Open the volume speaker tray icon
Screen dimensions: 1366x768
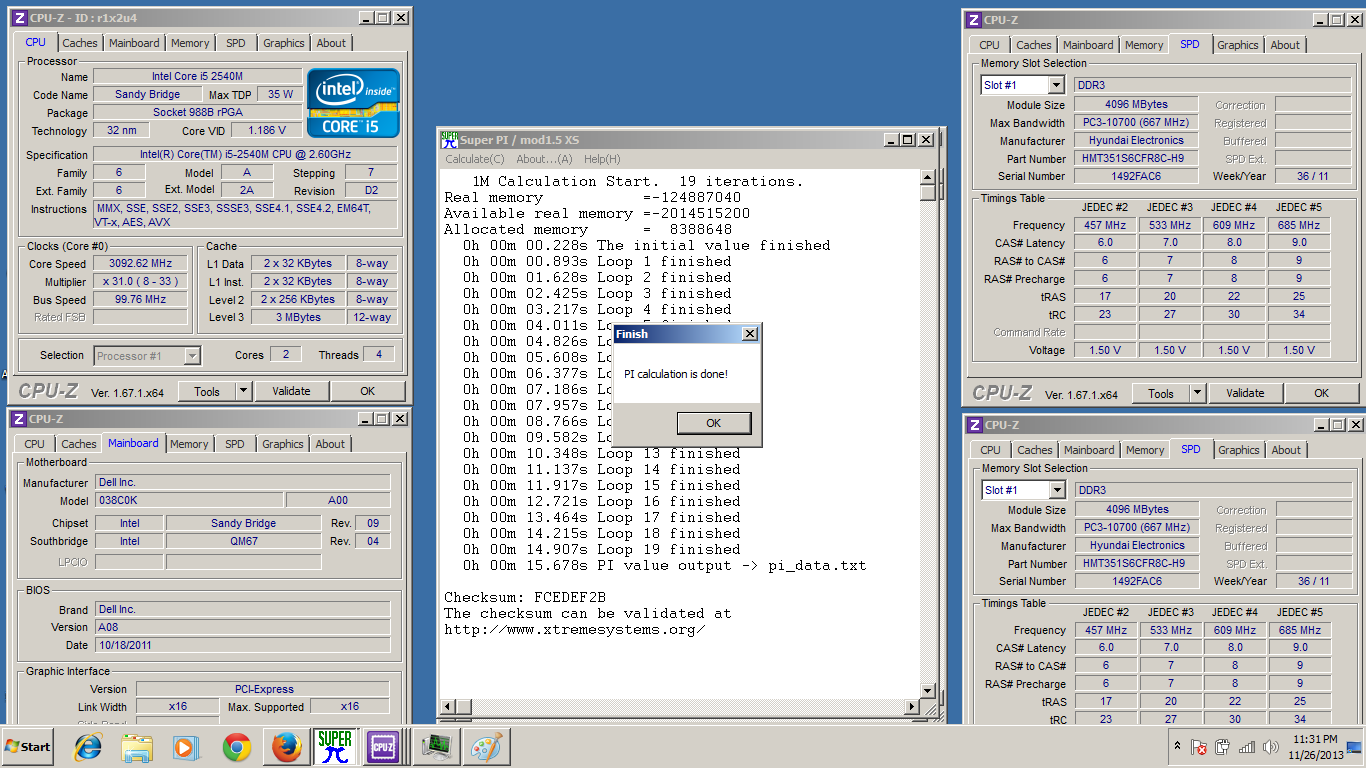click(1271, 747)
